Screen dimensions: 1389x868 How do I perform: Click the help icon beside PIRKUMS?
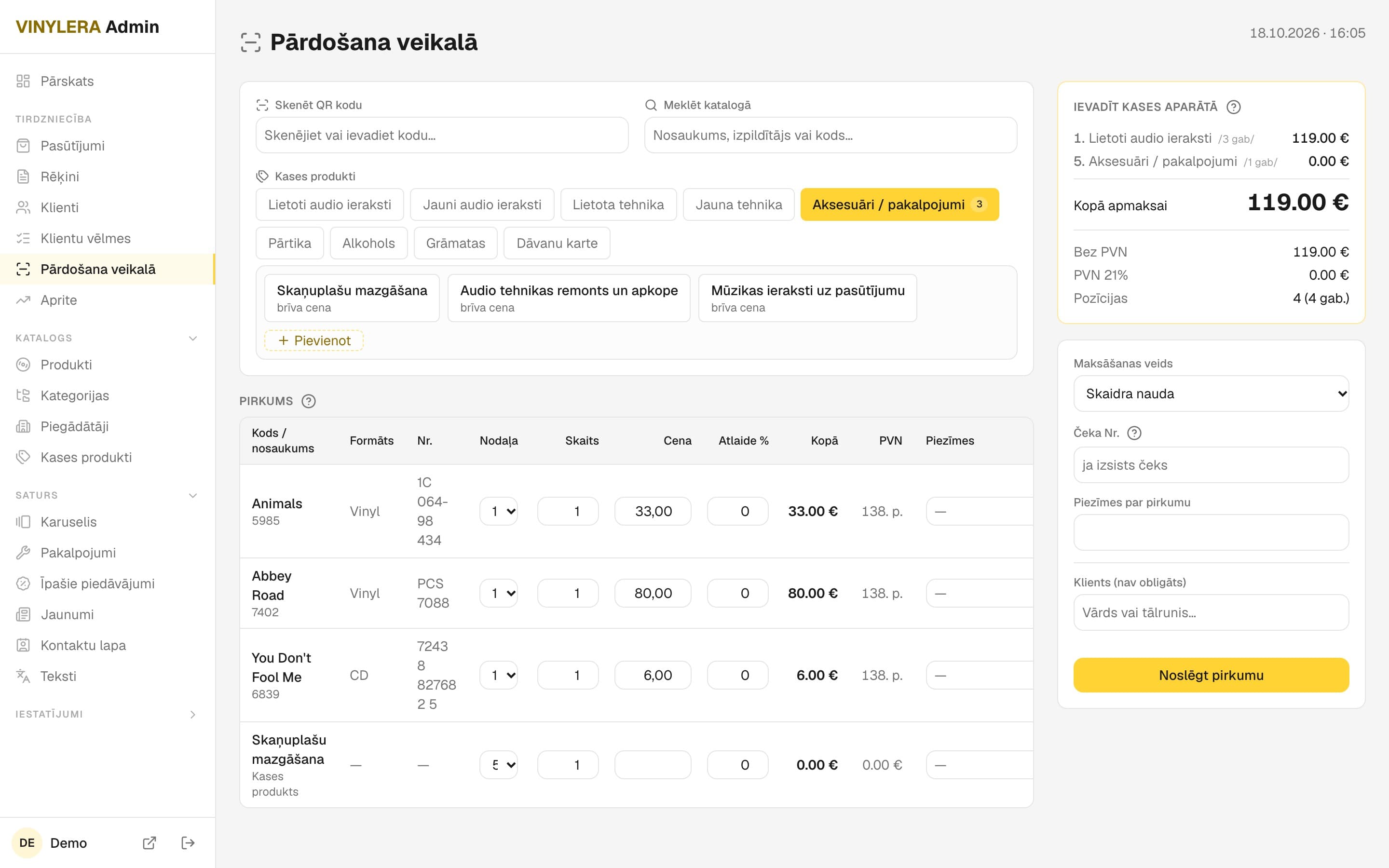coord(309,401)
